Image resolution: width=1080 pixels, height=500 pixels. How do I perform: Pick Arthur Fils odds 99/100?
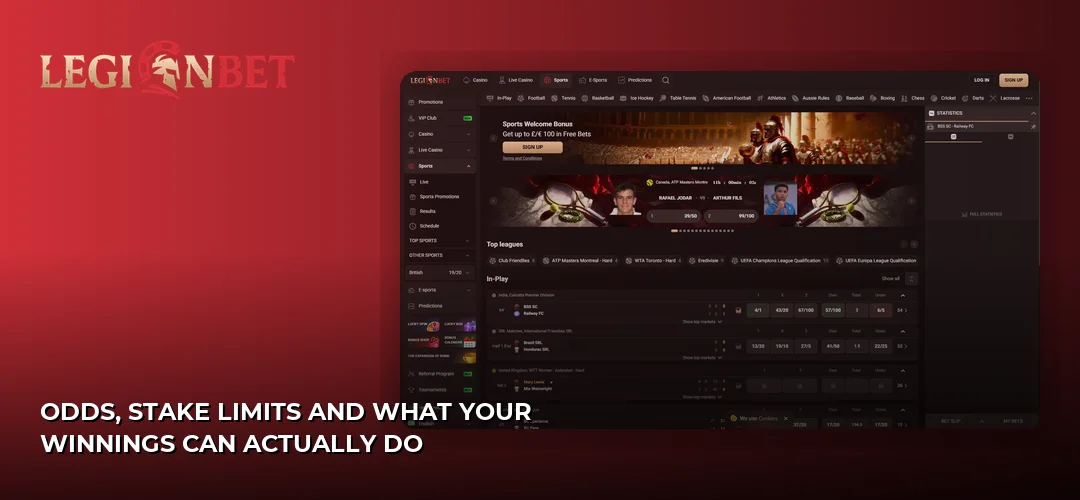point(731,216)
